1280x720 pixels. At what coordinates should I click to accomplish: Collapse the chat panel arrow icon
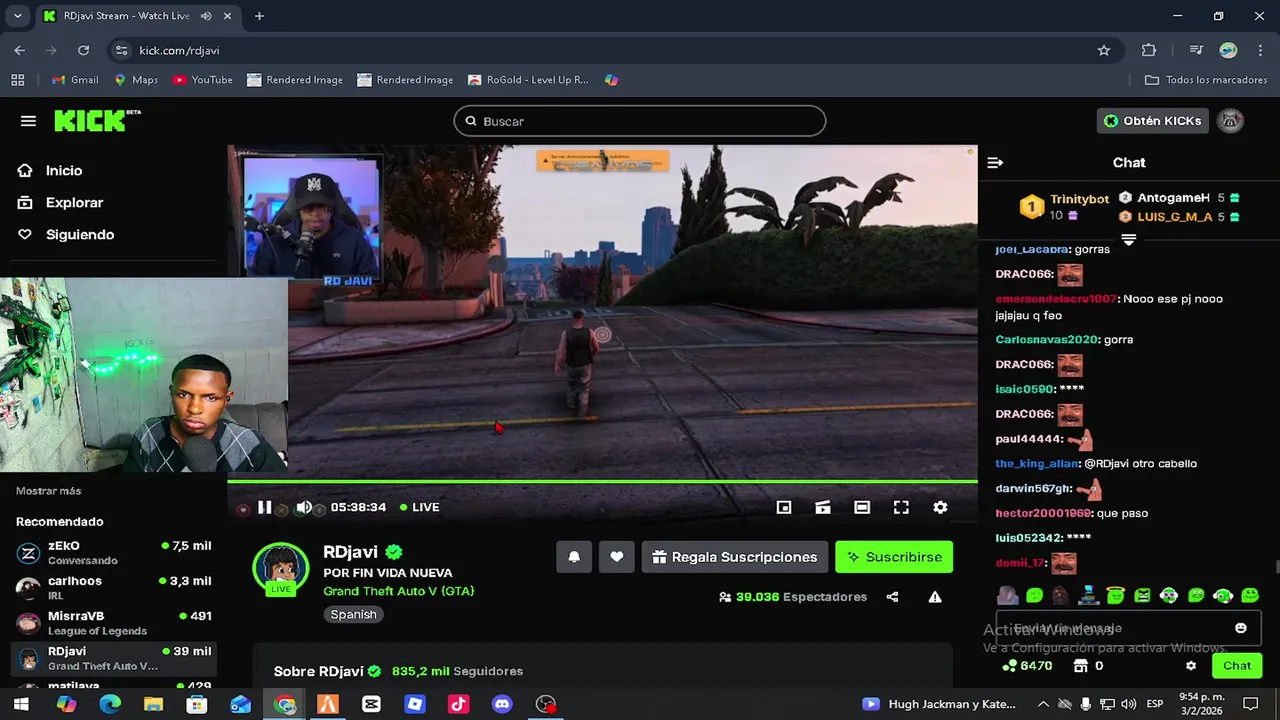tap(995, 163)
